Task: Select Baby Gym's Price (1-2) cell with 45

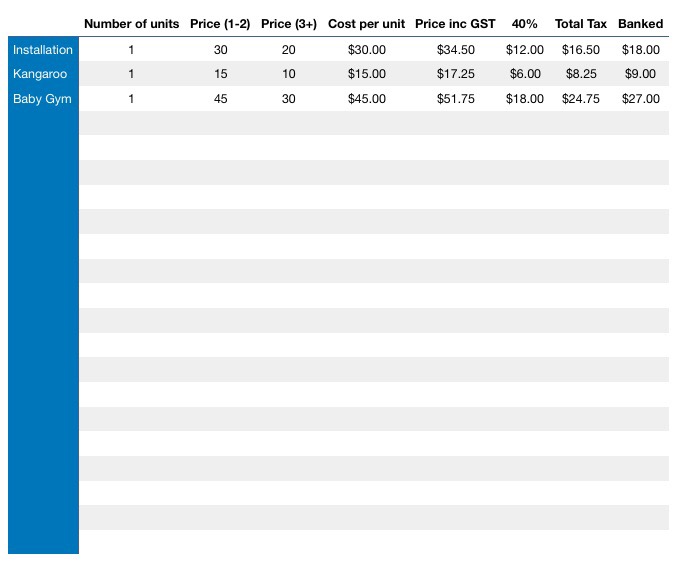Action: (x=220, y=99)
